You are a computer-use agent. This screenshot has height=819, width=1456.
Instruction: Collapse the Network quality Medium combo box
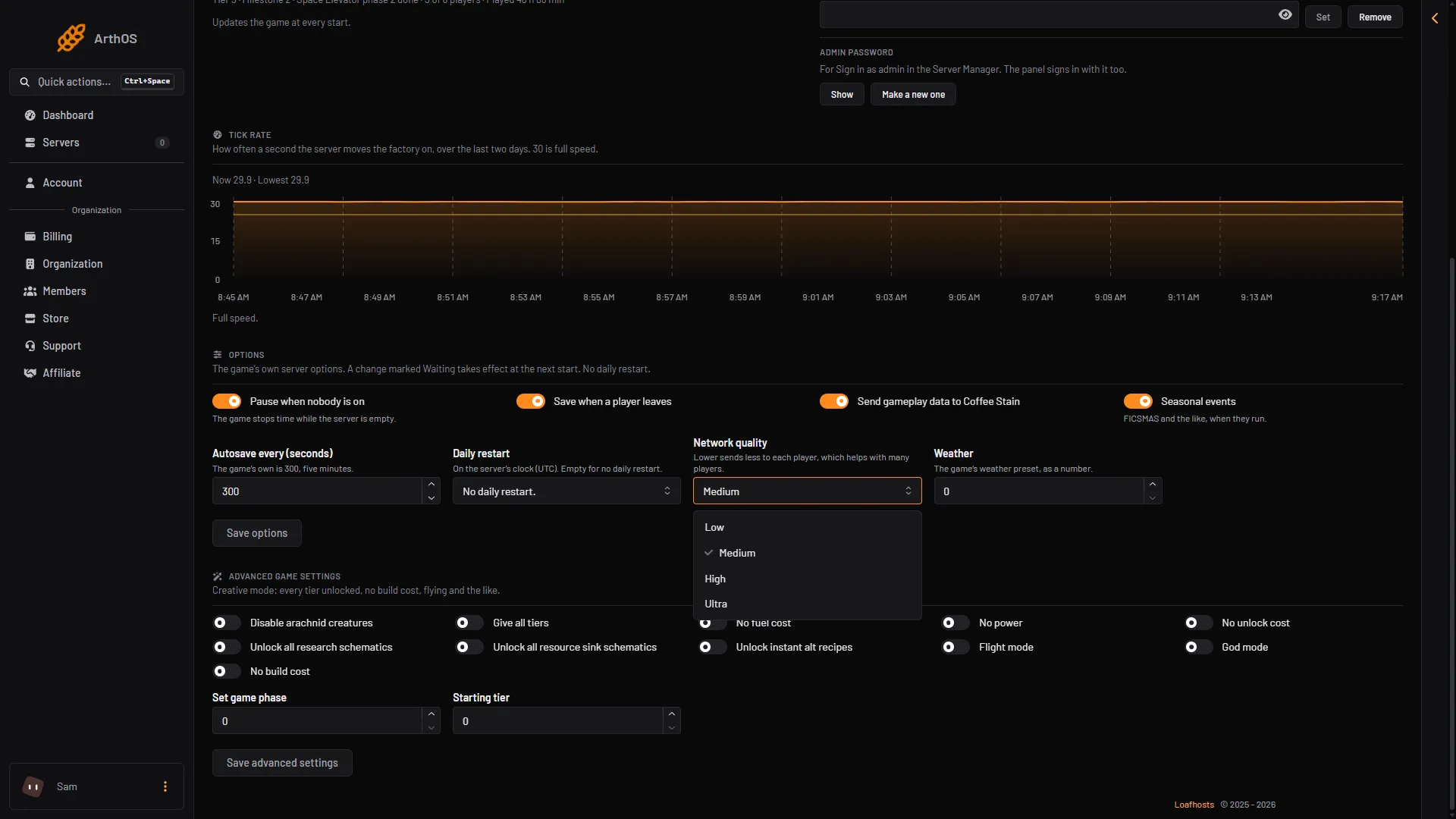tap(808, 491)
